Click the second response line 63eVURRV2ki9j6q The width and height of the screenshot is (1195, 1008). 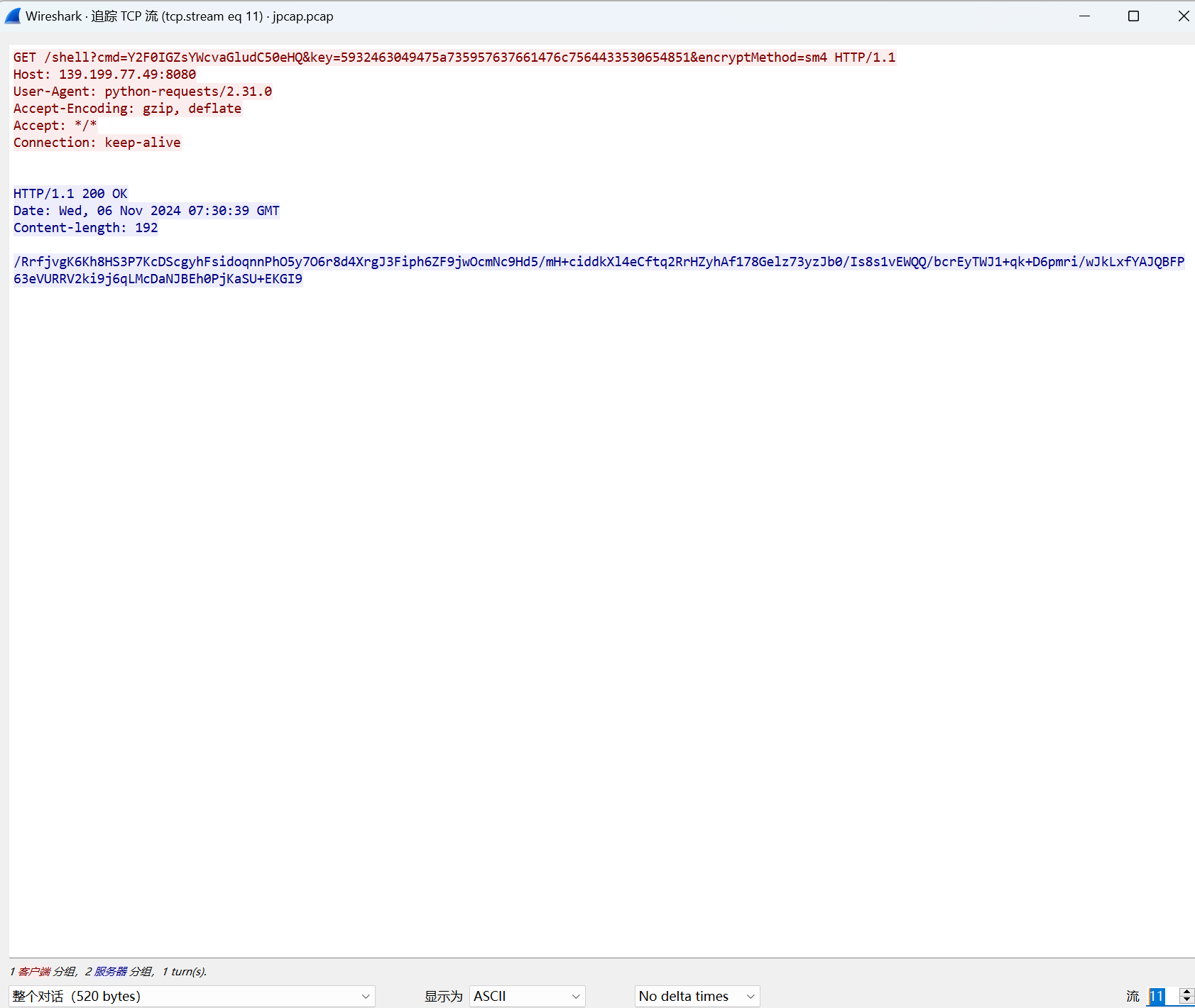[x=158, y=279]
